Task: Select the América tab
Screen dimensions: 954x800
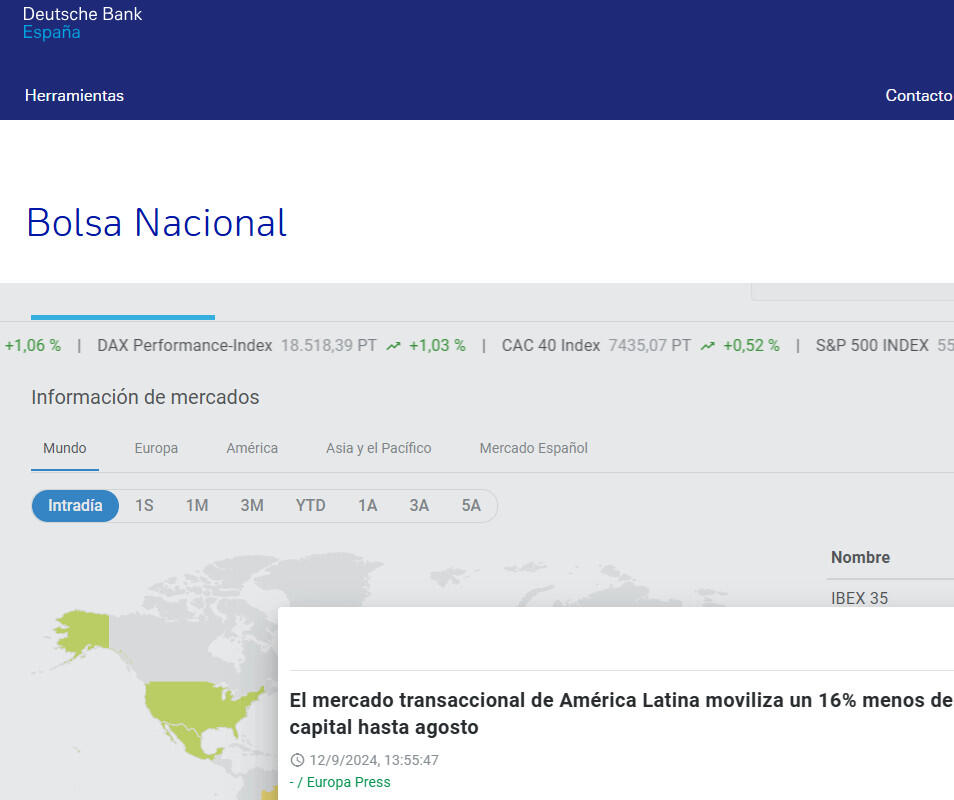Action: click(252, 448)
